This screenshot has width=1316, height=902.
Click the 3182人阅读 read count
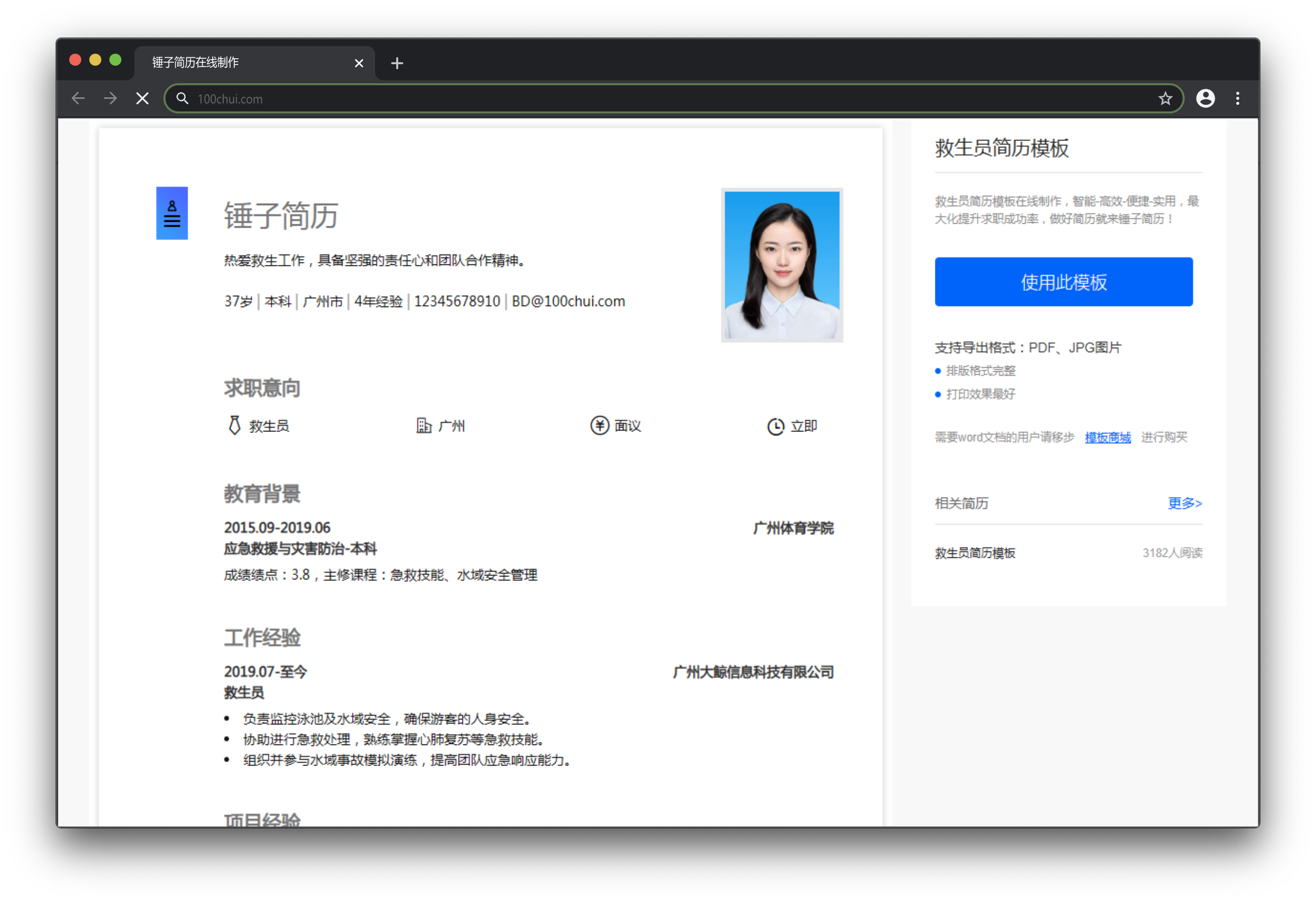click(x=1172, y=552)
